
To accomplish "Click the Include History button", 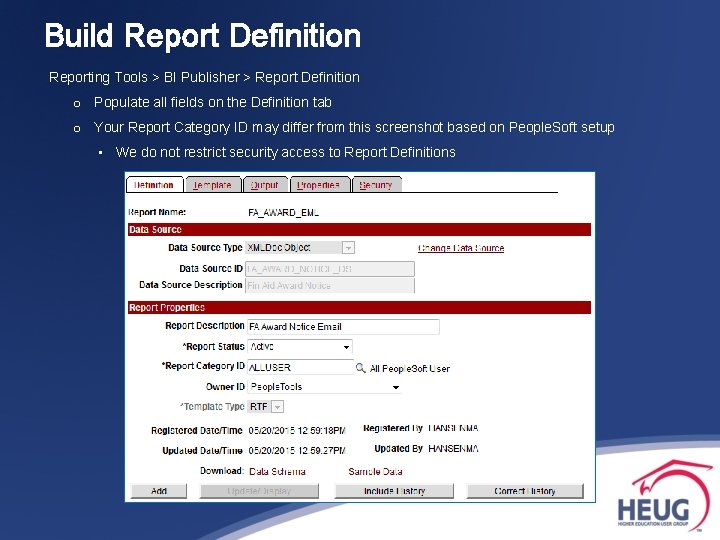I will tap(394, 491).
